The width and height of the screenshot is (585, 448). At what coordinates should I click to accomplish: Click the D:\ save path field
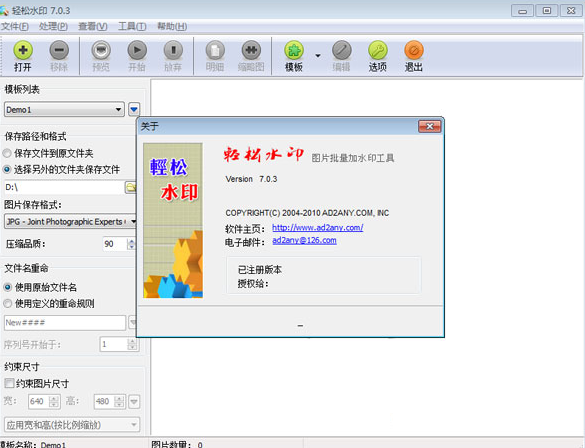click(63, 187)
